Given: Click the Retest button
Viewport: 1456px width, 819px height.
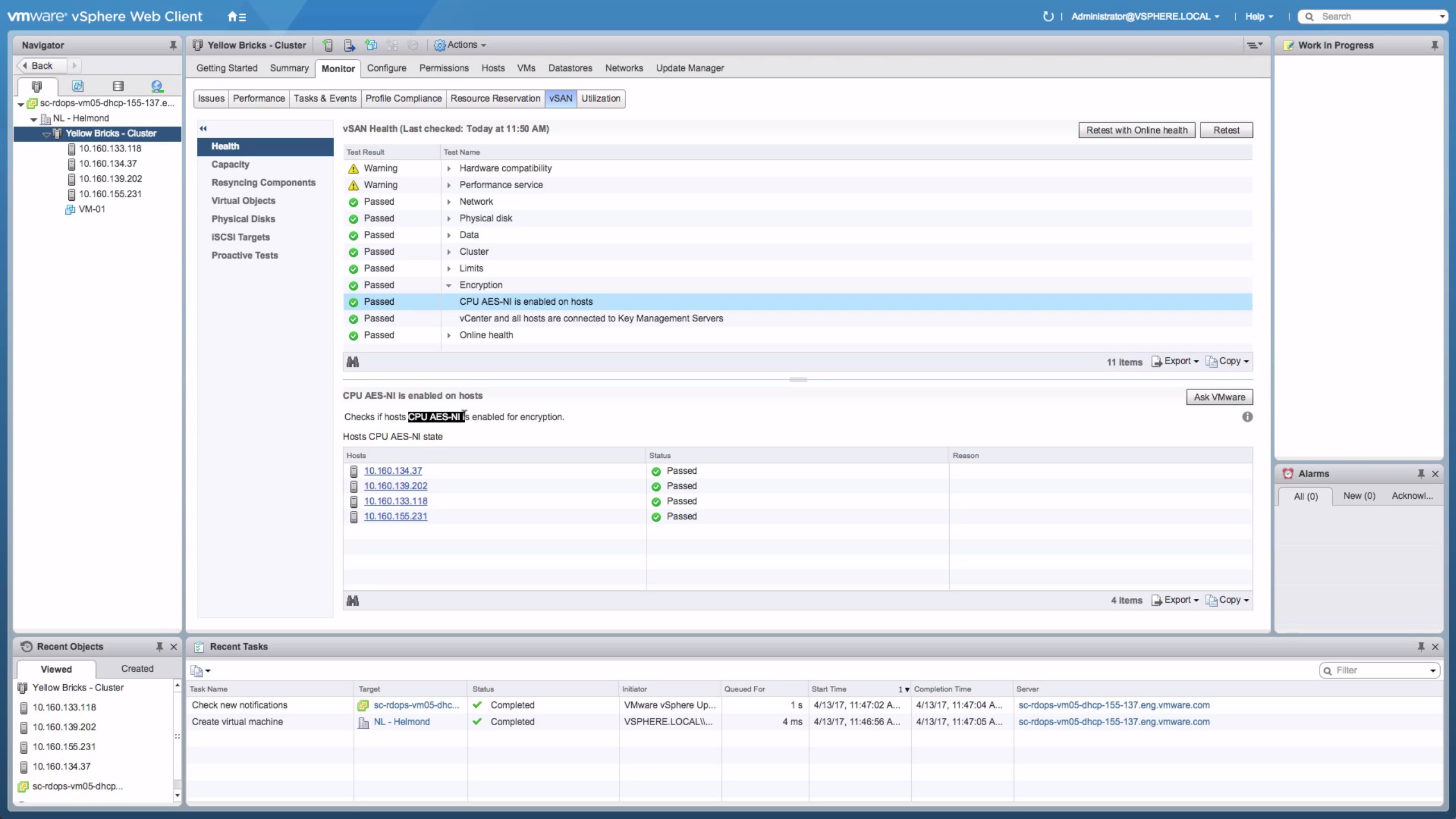Looking at the screenshot, I should (1226, 130).
